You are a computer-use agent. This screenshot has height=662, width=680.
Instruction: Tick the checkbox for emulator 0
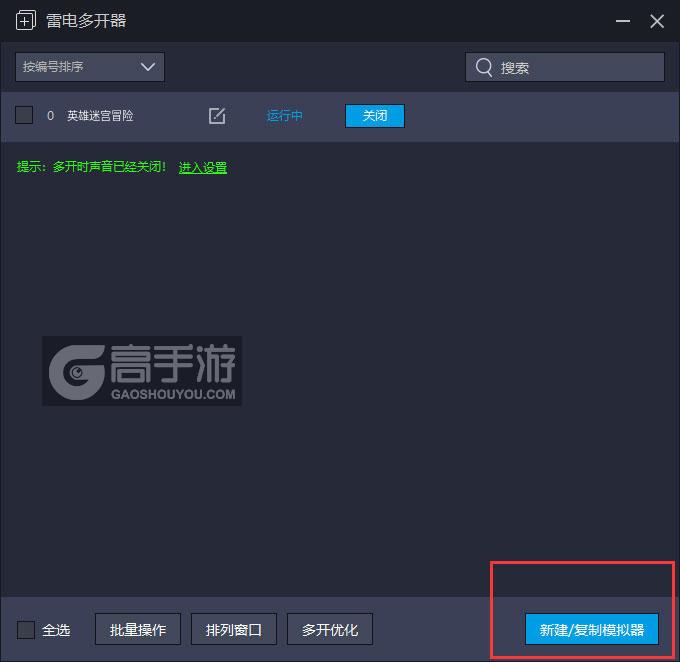tap(25, 116)
